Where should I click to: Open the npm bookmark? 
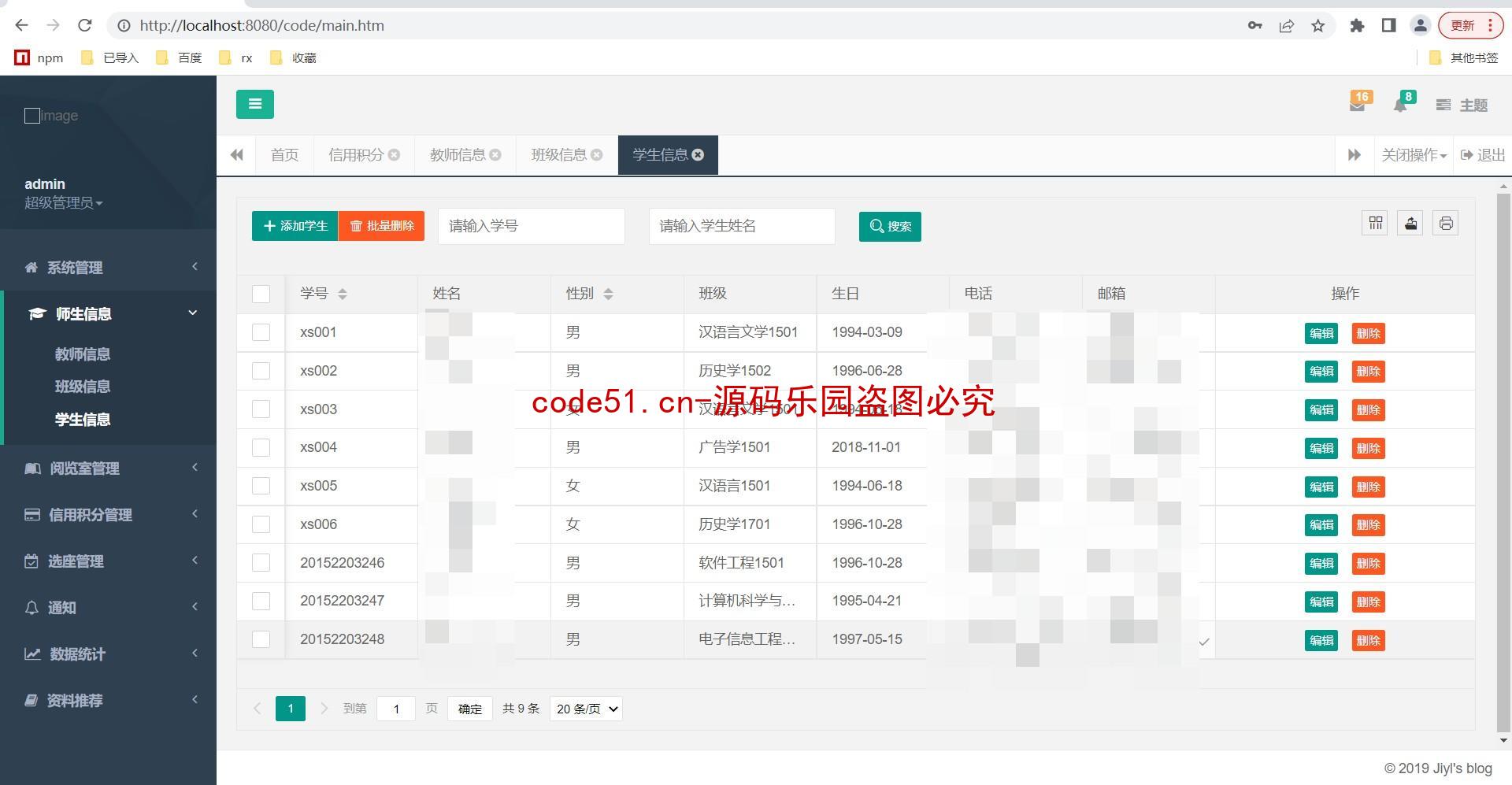point(39,57)
